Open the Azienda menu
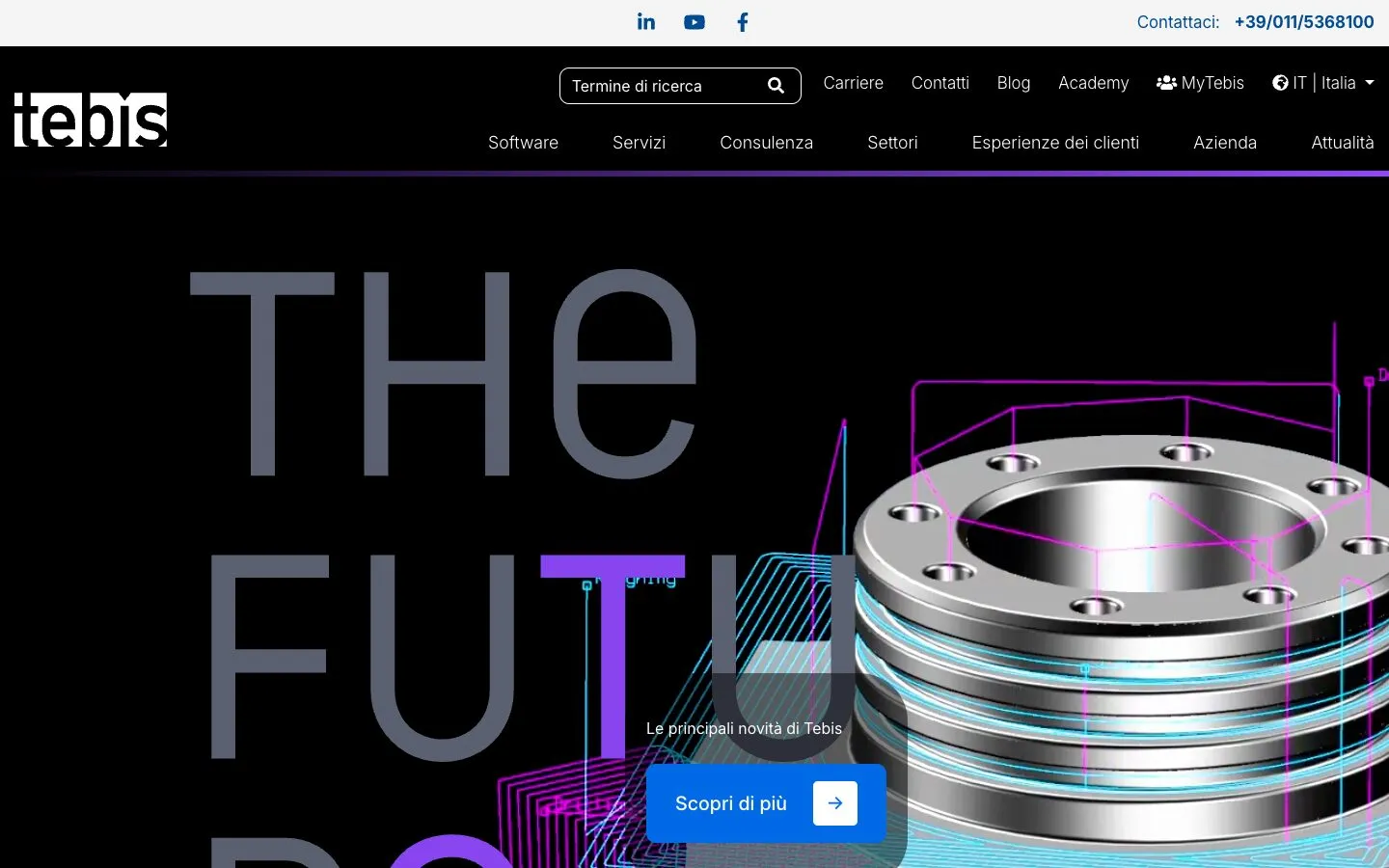Screen dimensions: 1389x868 1225,143
